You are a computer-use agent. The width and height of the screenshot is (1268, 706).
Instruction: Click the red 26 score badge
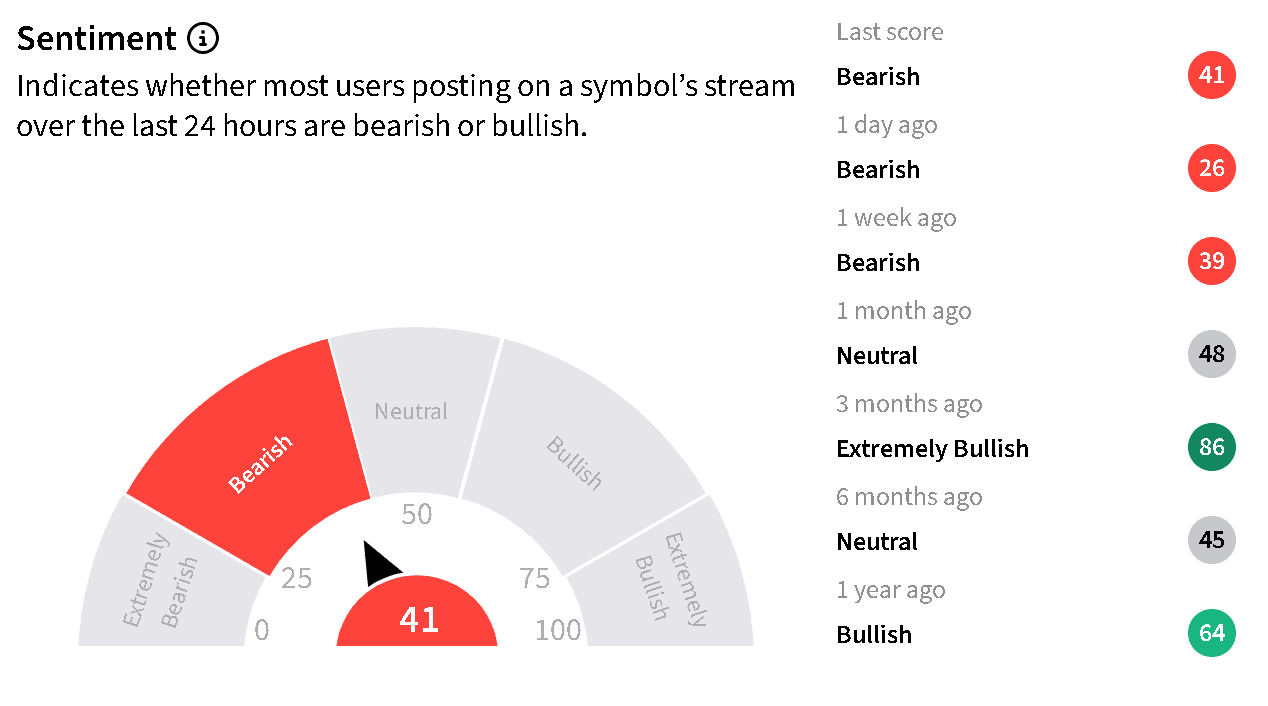point(1212,168)
